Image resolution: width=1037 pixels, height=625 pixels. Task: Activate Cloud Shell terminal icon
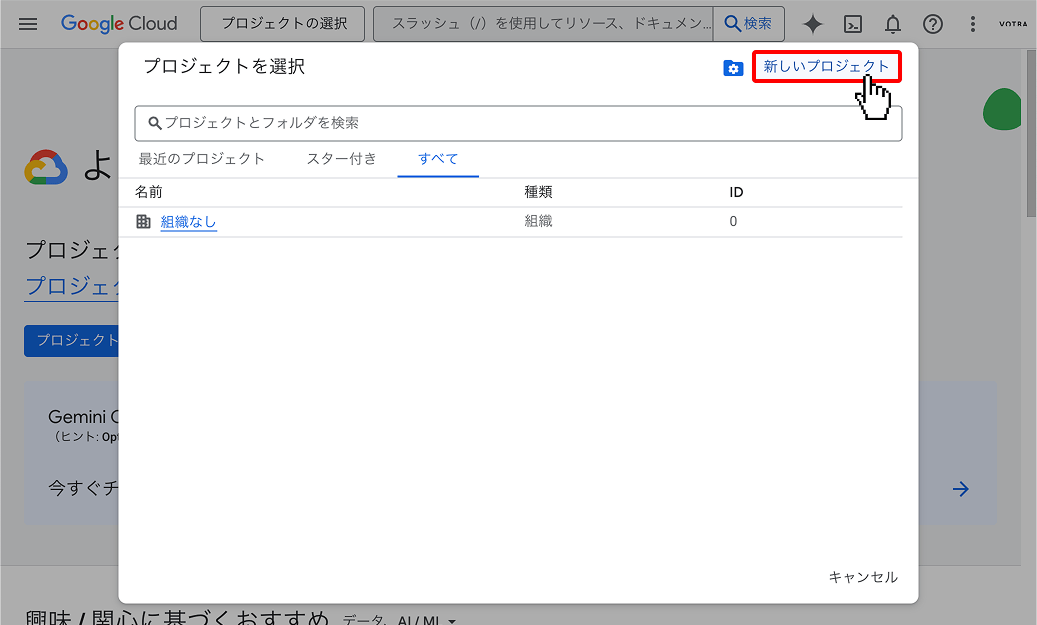[853, 24]
